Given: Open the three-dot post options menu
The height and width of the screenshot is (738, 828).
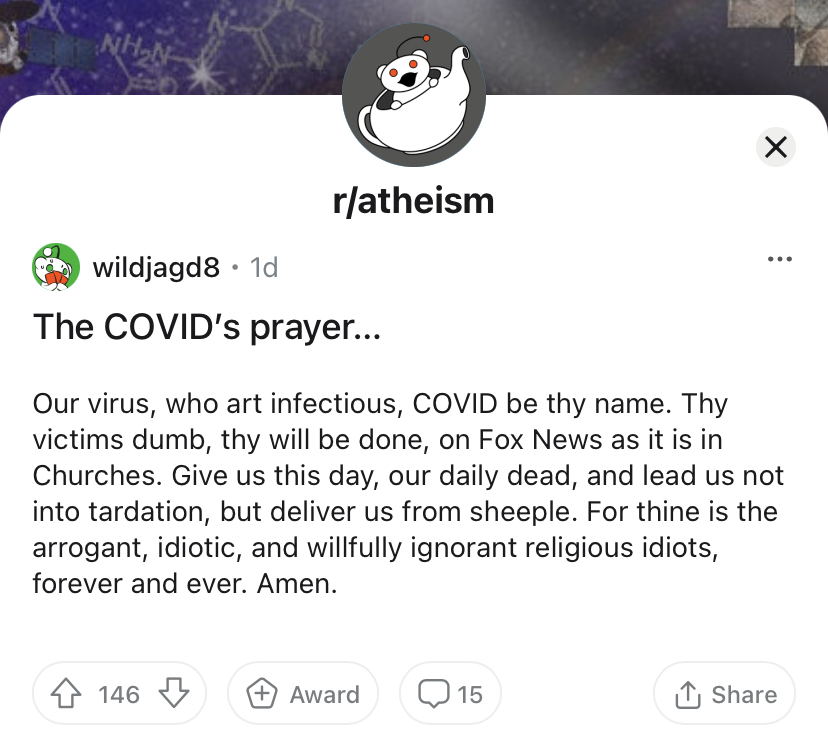Looking at the screenshot, I should (x=779, y=259).
